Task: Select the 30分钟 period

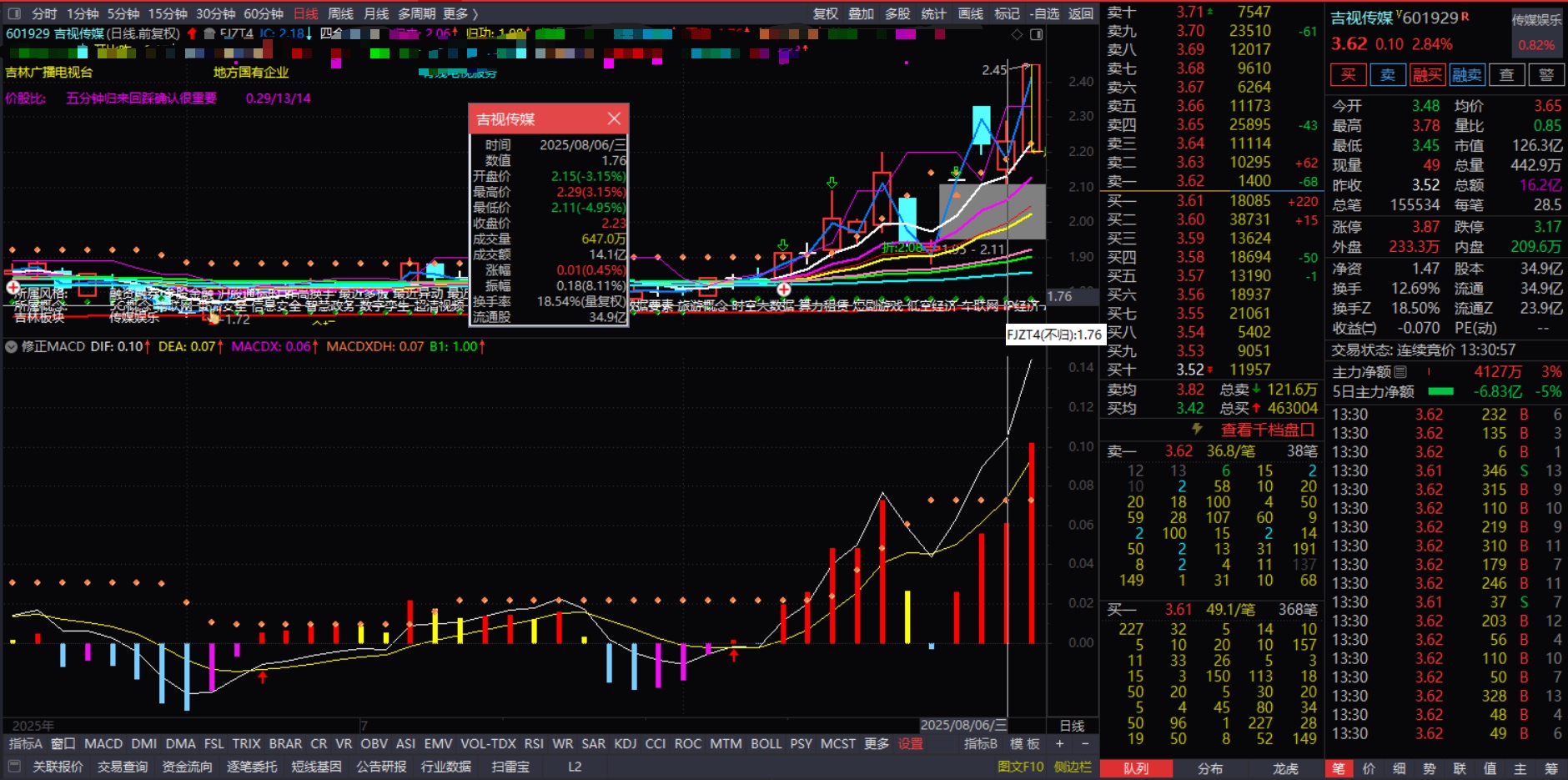Action: tap(215, 13)
